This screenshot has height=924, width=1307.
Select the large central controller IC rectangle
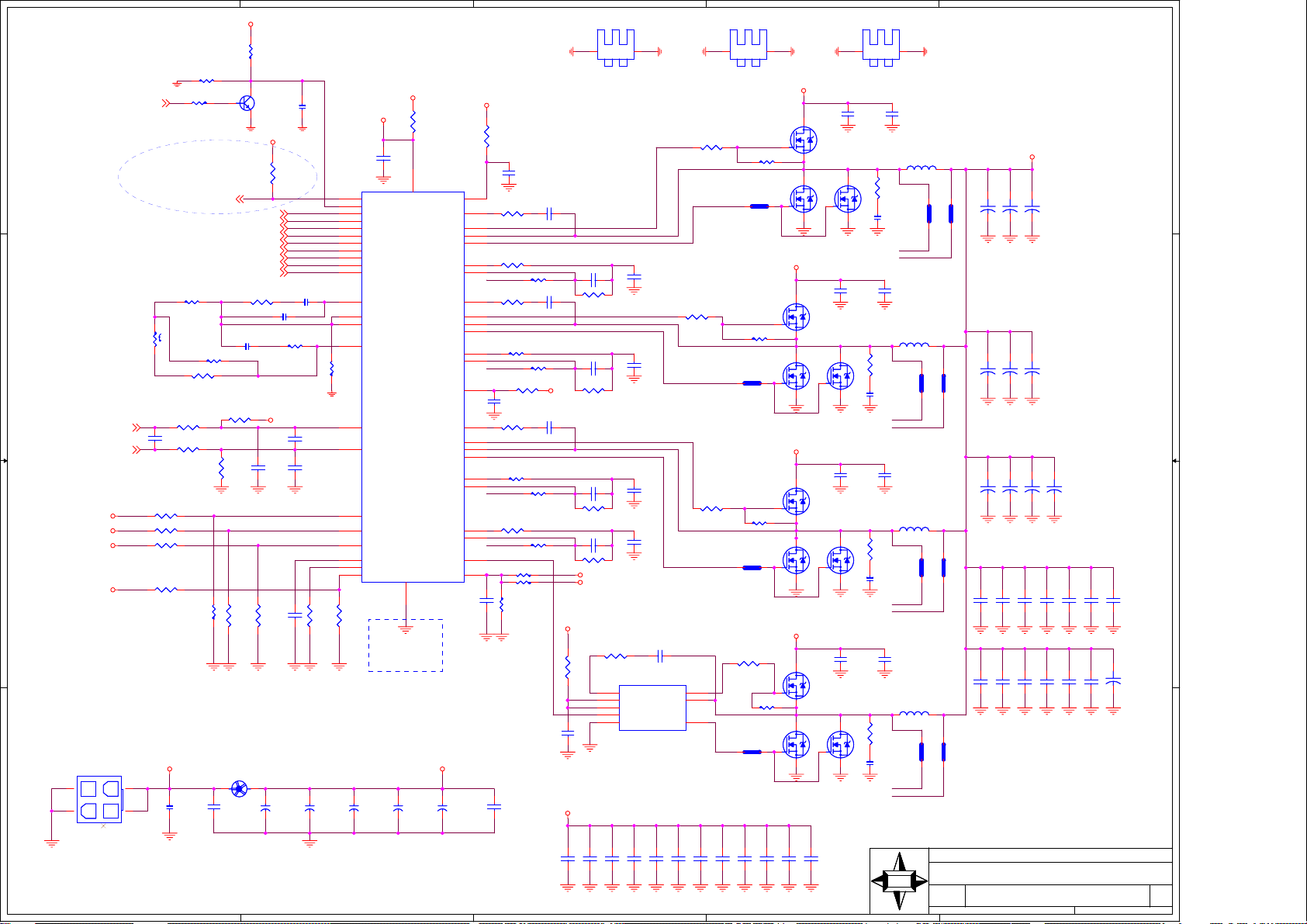[413, 386]
